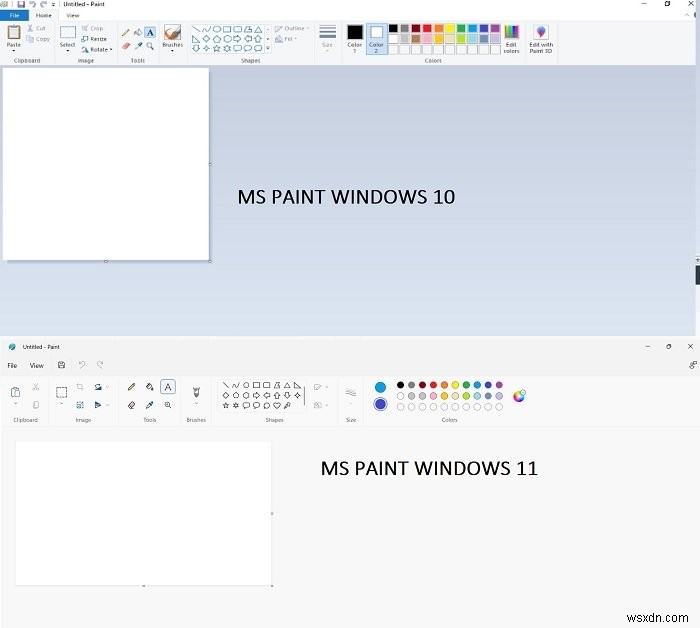
Task: Open the View menu in Windows 11 Paint
Action: [37, 365]
